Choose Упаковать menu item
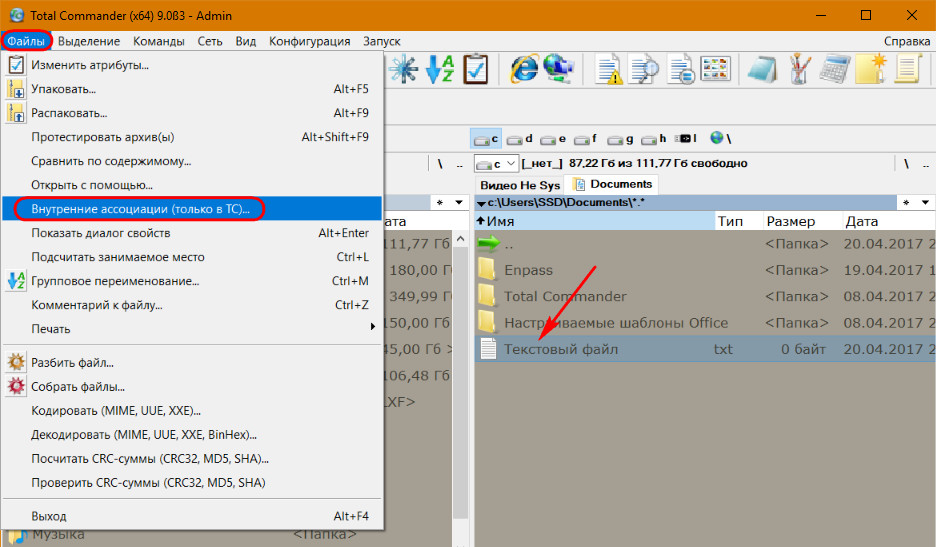 pos(192,89)
